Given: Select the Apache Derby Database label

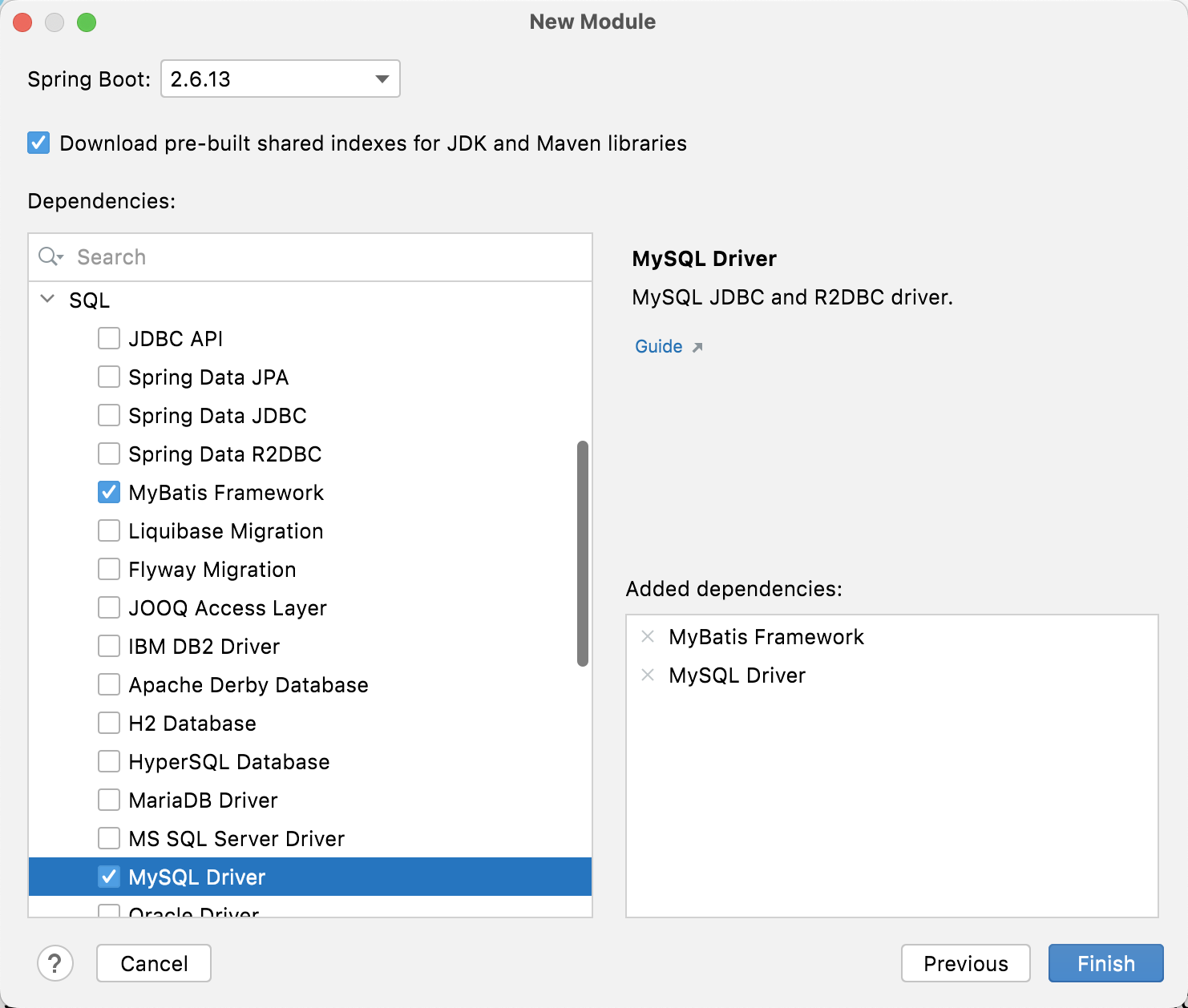Looking at the screenshot, I should coord(249,685).
